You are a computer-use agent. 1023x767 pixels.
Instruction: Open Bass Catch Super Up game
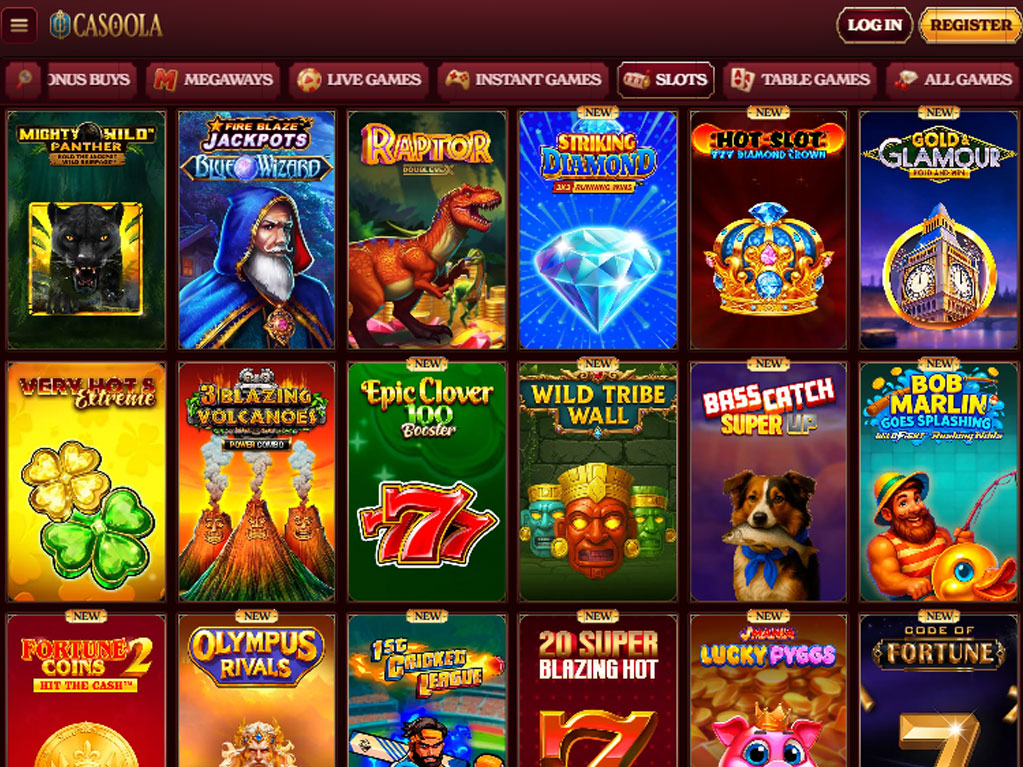coord(769,481)
